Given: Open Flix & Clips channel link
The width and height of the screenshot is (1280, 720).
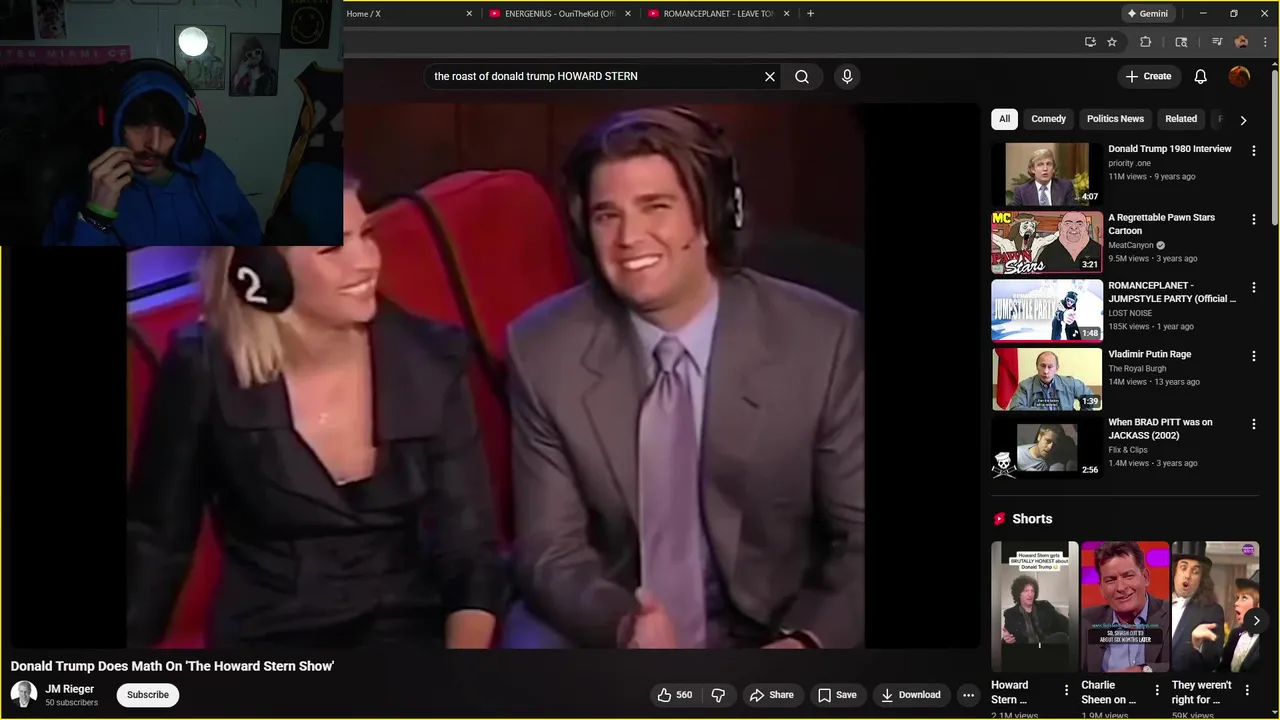Looking at the screenshot, I should (x=1128, y=450).
